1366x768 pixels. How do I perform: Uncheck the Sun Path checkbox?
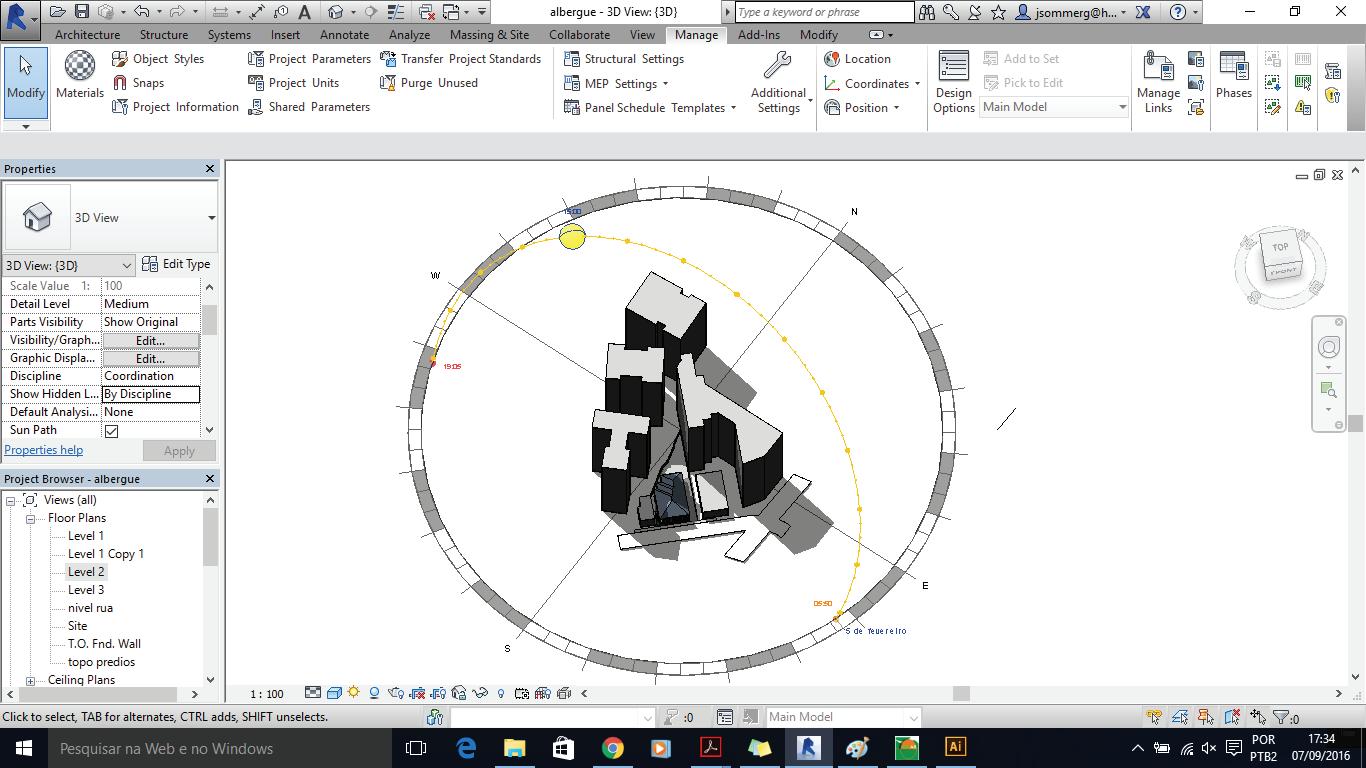pyautogui.click(x=111, y=431)
